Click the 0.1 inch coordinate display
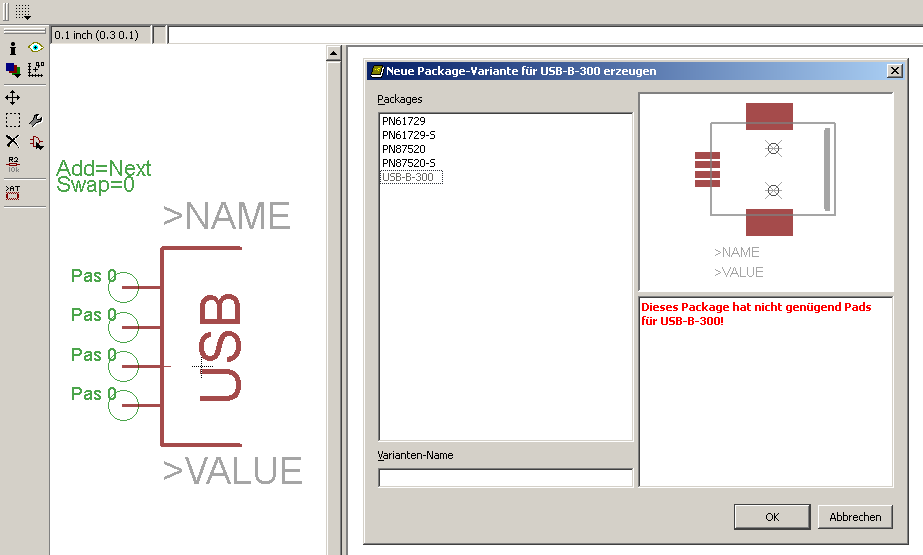This screenshot has height=555, width=923. (101, 35)
